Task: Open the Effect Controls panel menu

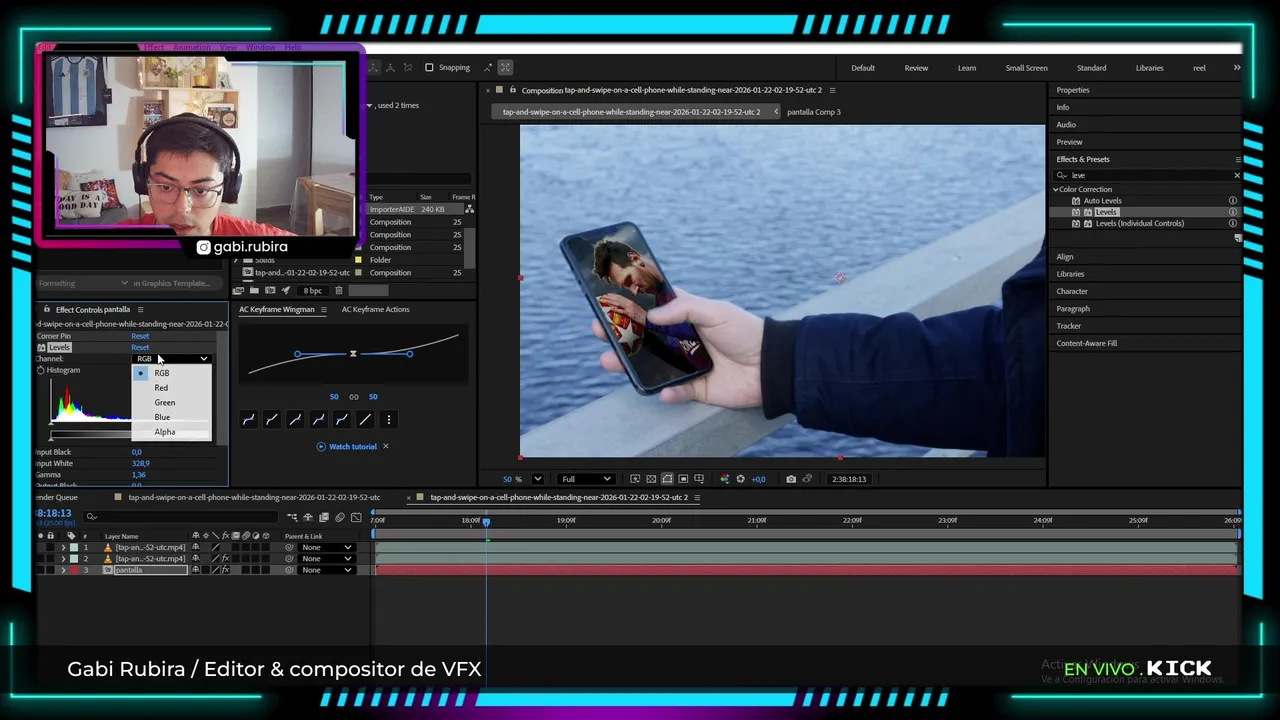Action: [140, 309]
